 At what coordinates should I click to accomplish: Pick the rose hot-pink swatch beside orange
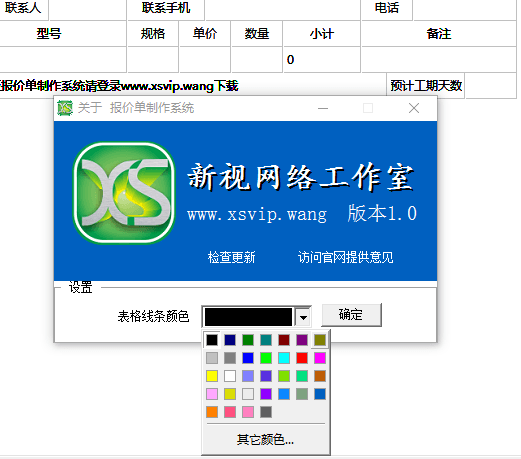(x=230, y=412)
